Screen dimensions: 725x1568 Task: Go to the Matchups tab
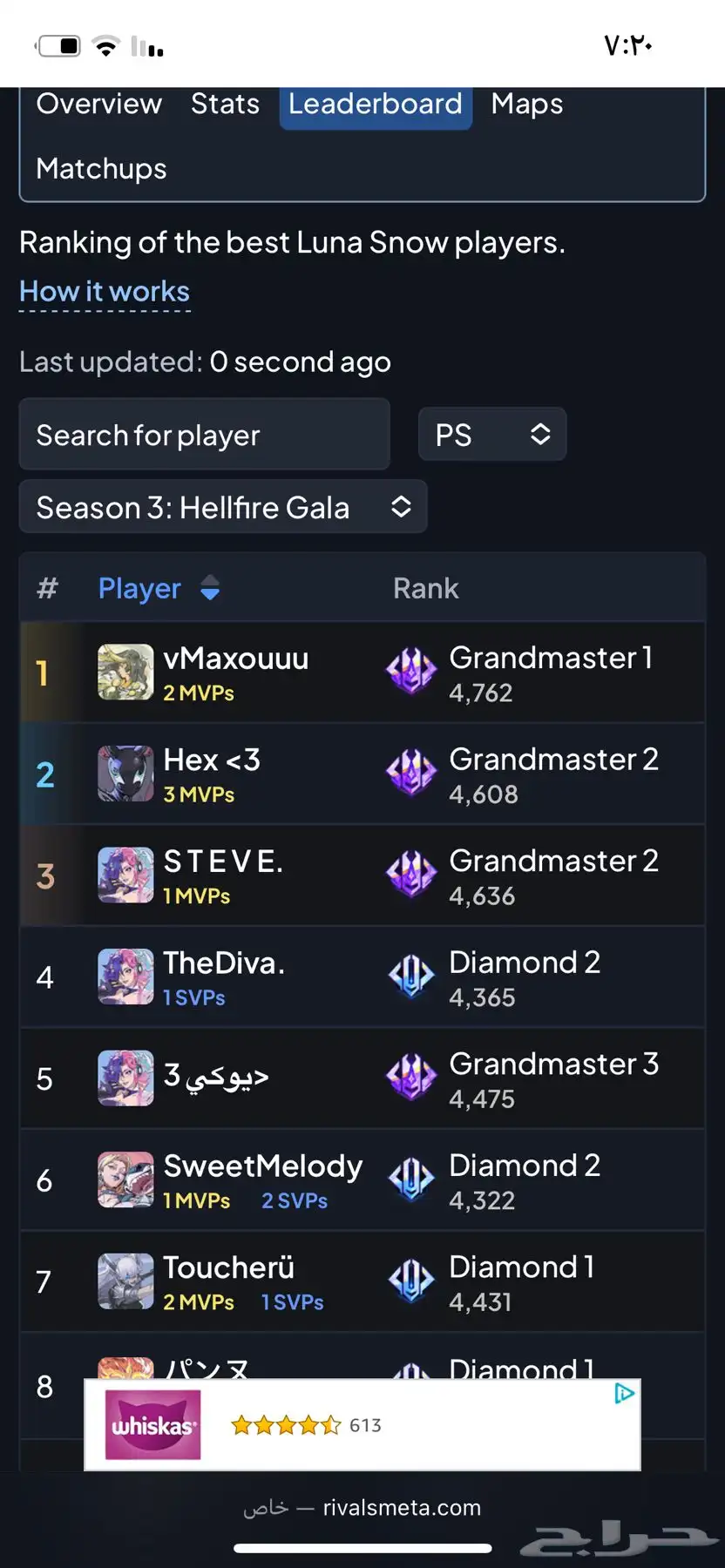(101, 168)
